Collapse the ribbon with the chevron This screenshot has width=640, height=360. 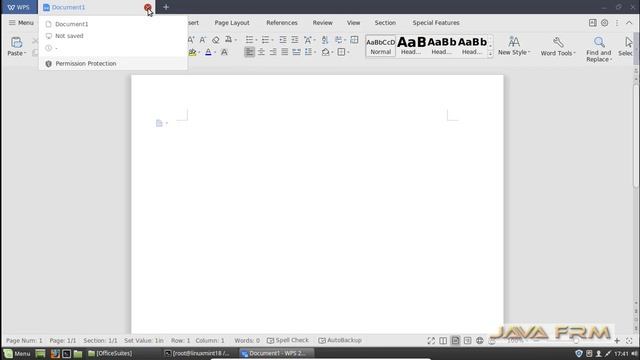pyautogui.click(x=629, y=23)
